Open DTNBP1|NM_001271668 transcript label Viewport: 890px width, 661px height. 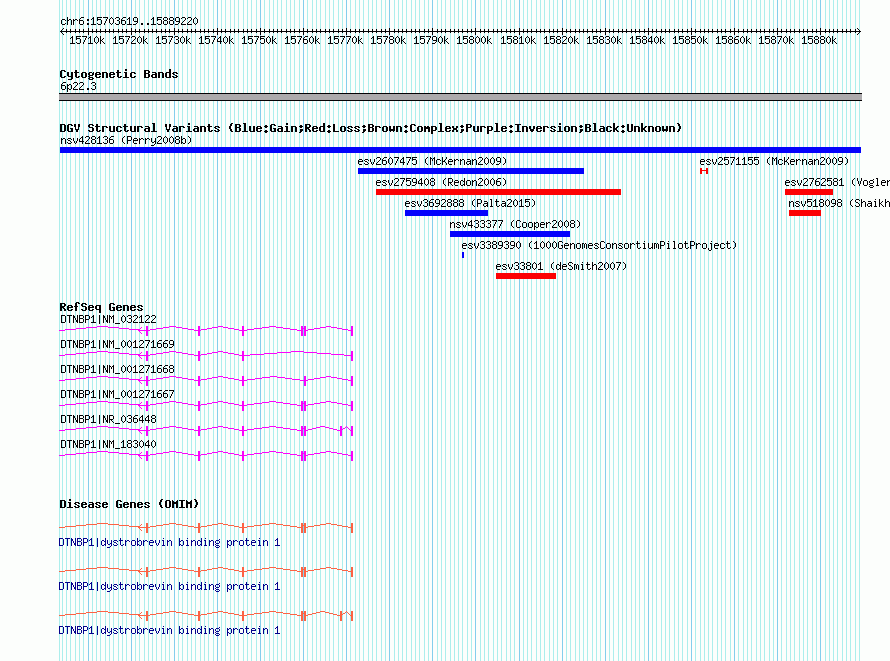click(117, 369)
